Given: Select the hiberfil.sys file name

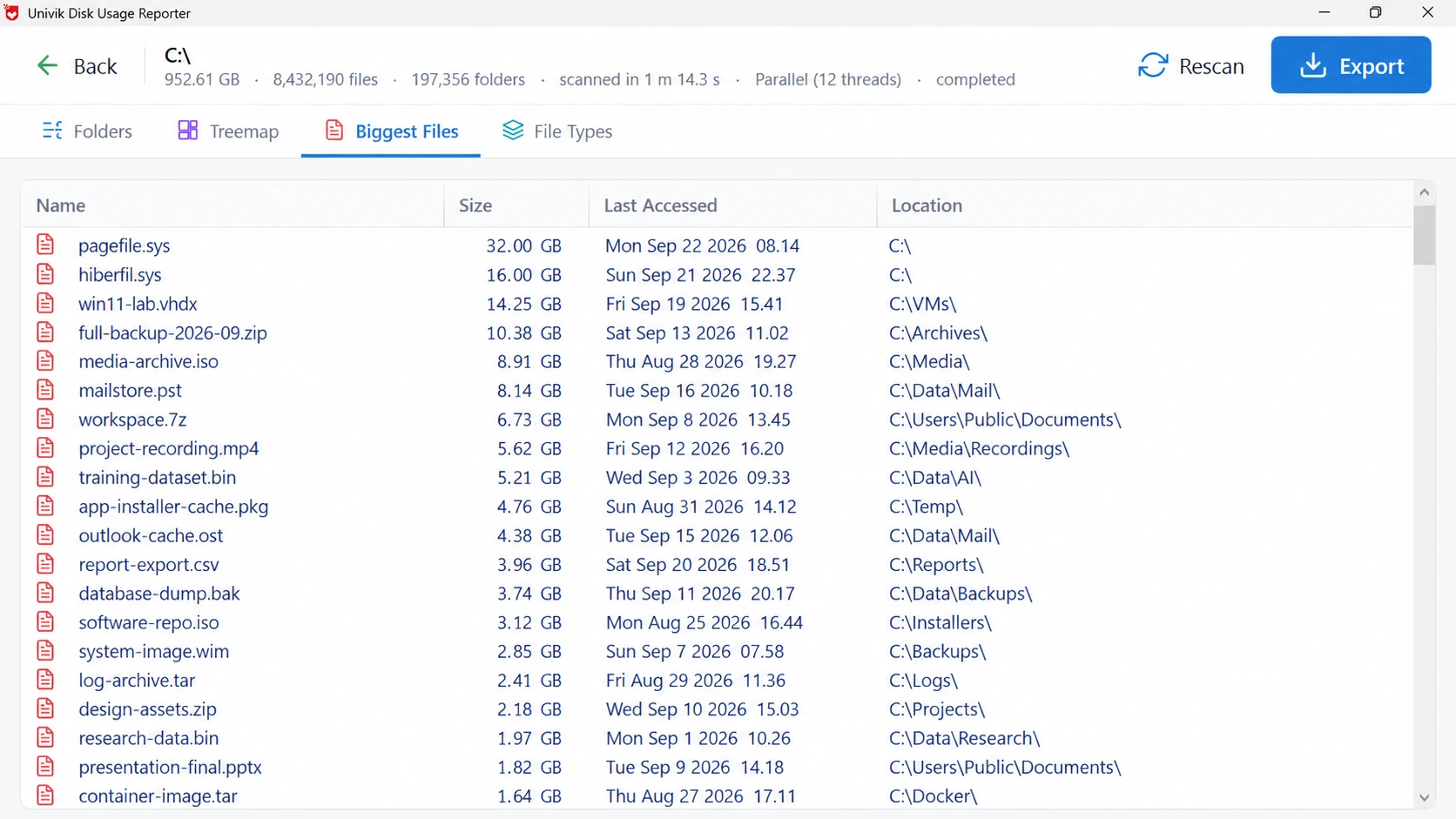Looking at the screenshot, I should tap(120, 275).
